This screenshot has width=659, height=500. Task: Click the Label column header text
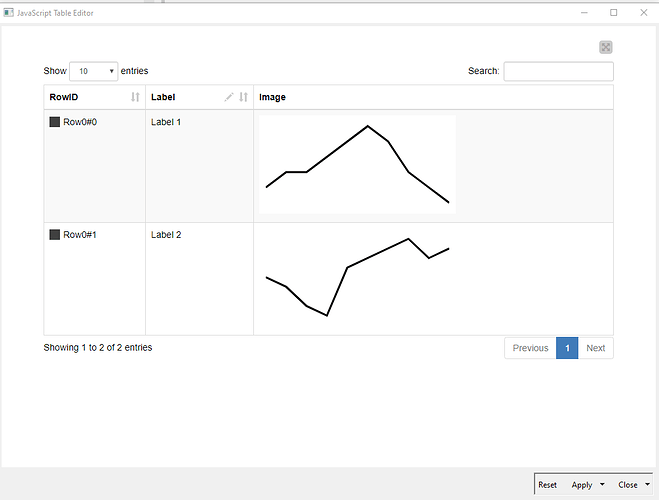[x=163, y=97]
